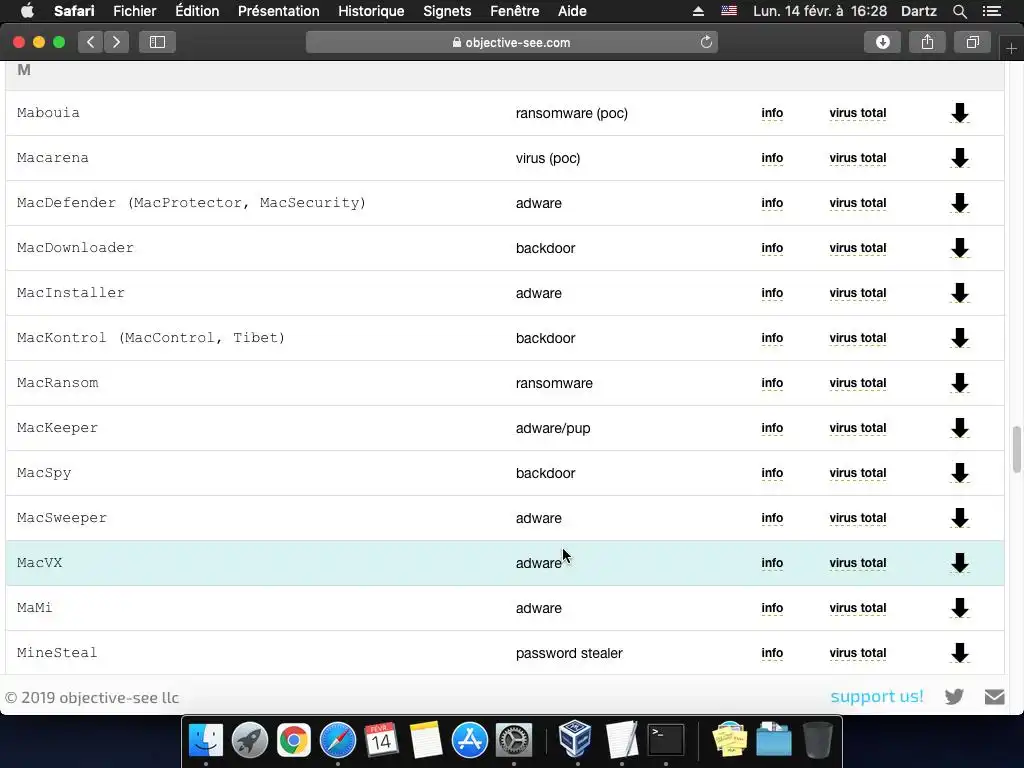Viewport: 1024px width, 768px height.
Task: Open virus total link for MacKeeper
Action: coord(857,428)
